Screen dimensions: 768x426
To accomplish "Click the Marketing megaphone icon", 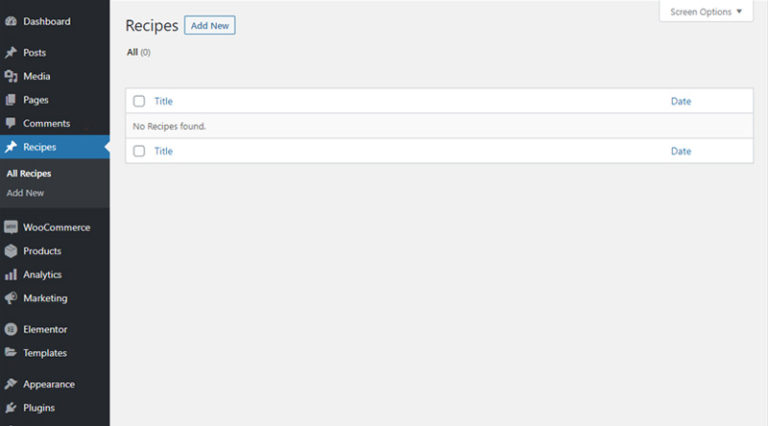I will (x=10, y=298).
